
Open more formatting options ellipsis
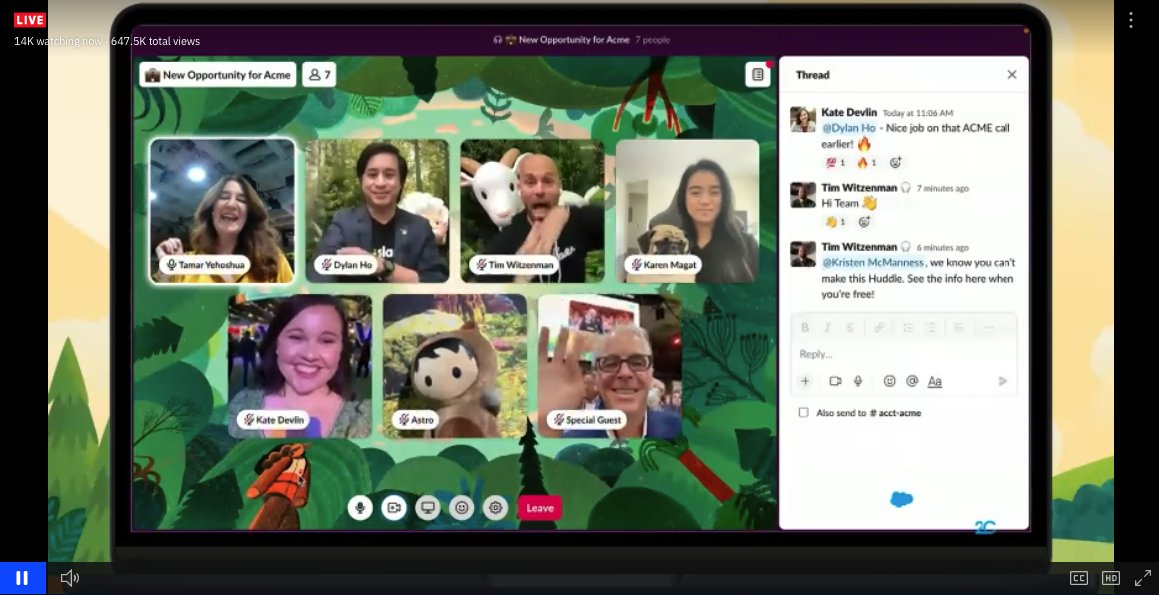[988, 327]
